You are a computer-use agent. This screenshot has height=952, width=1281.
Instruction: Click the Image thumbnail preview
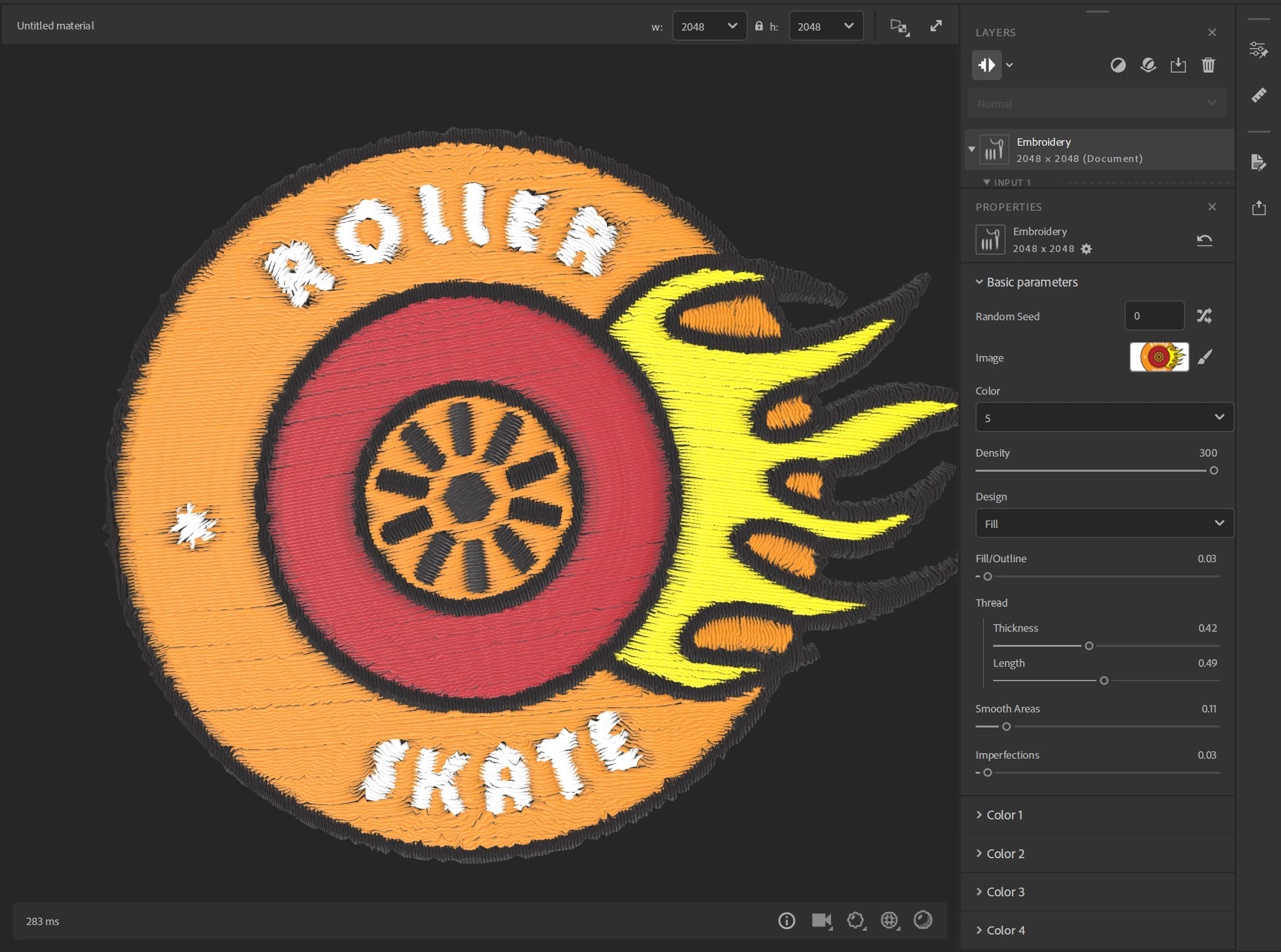point(1158,357)
